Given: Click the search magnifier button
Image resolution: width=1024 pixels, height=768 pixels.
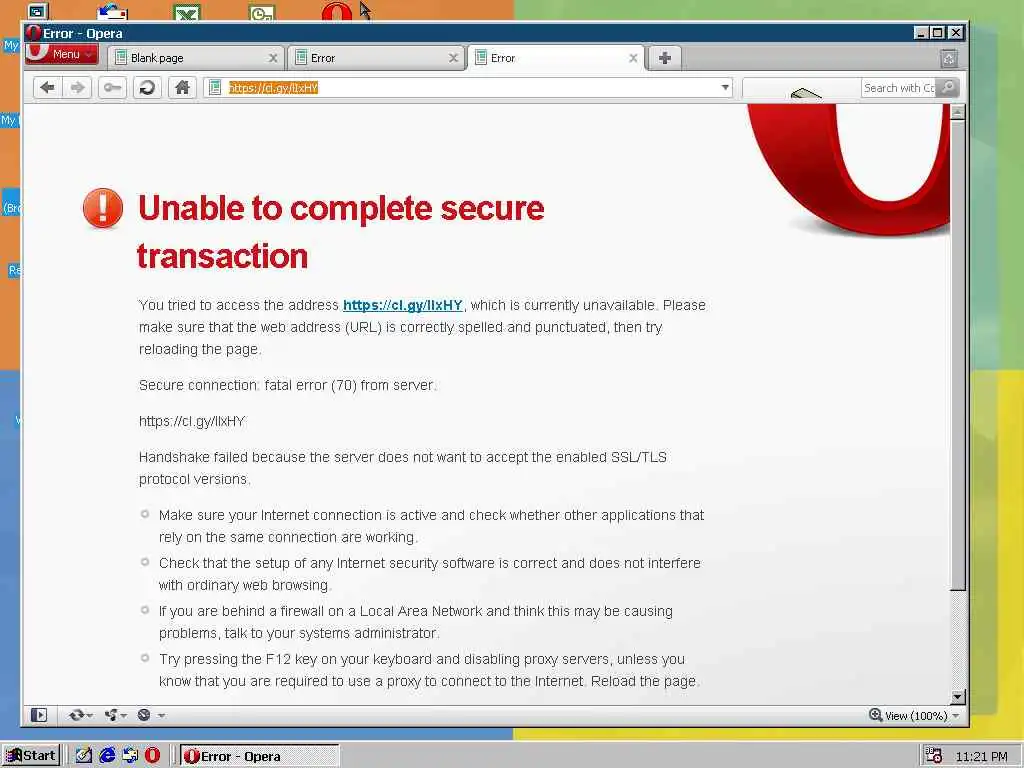Looking at the screenshot, I should click(x=948, y=88).
